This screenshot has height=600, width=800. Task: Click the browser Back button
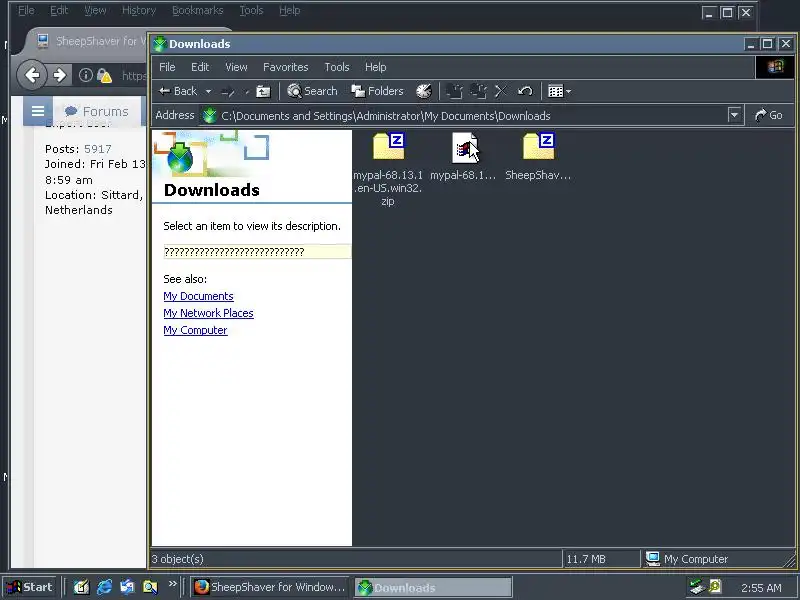click(32, 75)
